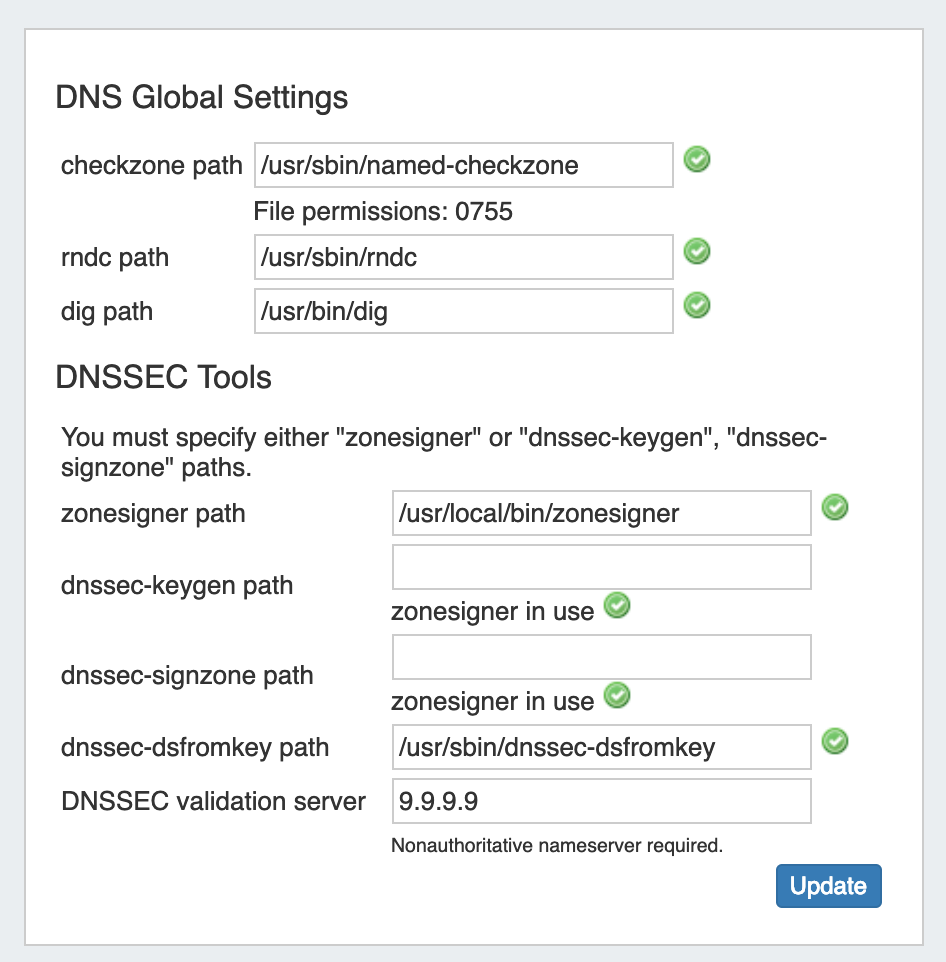The height and width of the screenshot is (962, 946).
Task: Click the valid checkmark beside dig path
Action: tap(697, 305)
